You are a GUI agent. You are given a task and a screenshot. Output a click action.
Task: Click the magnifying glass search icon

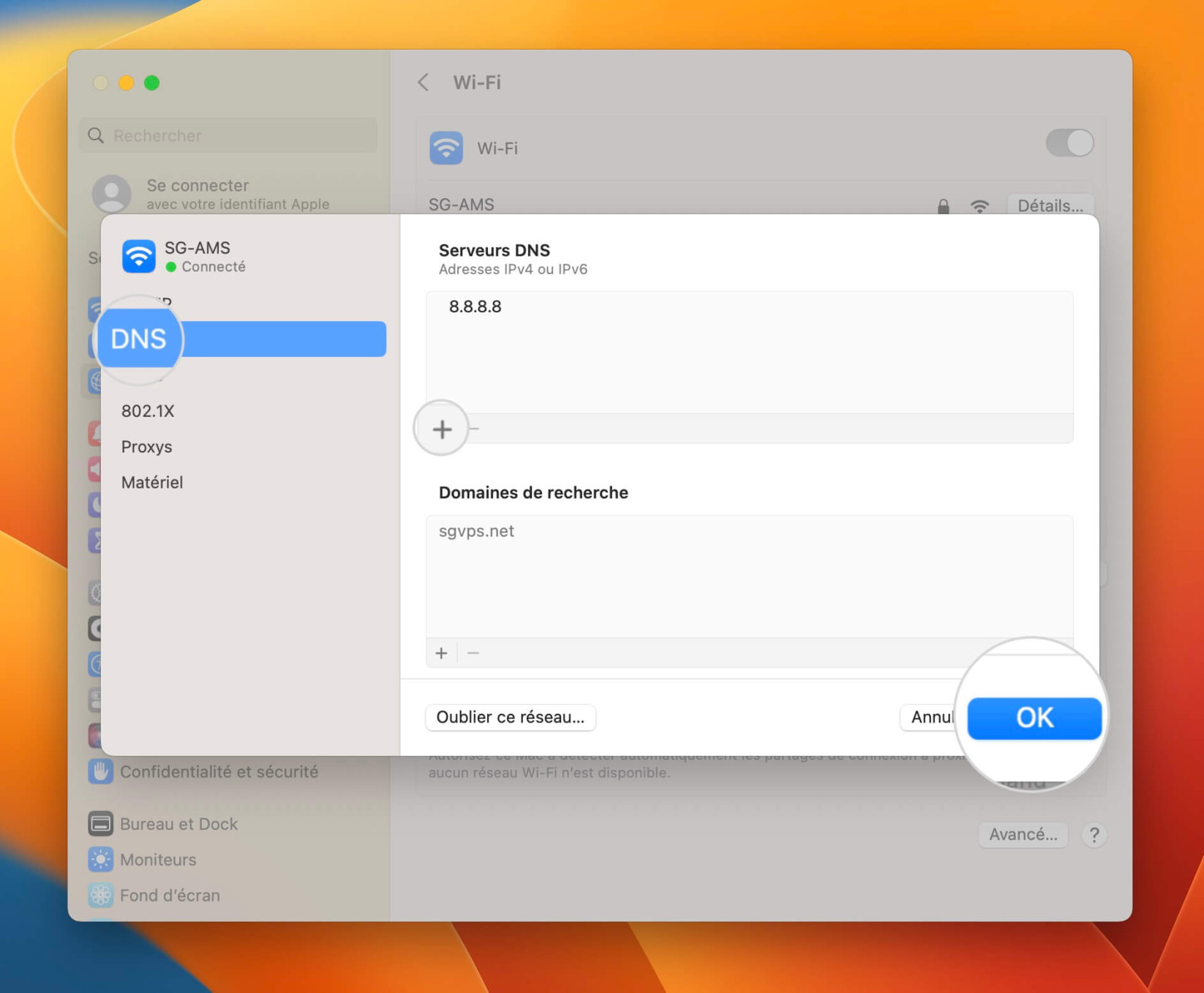click(96, 135)
